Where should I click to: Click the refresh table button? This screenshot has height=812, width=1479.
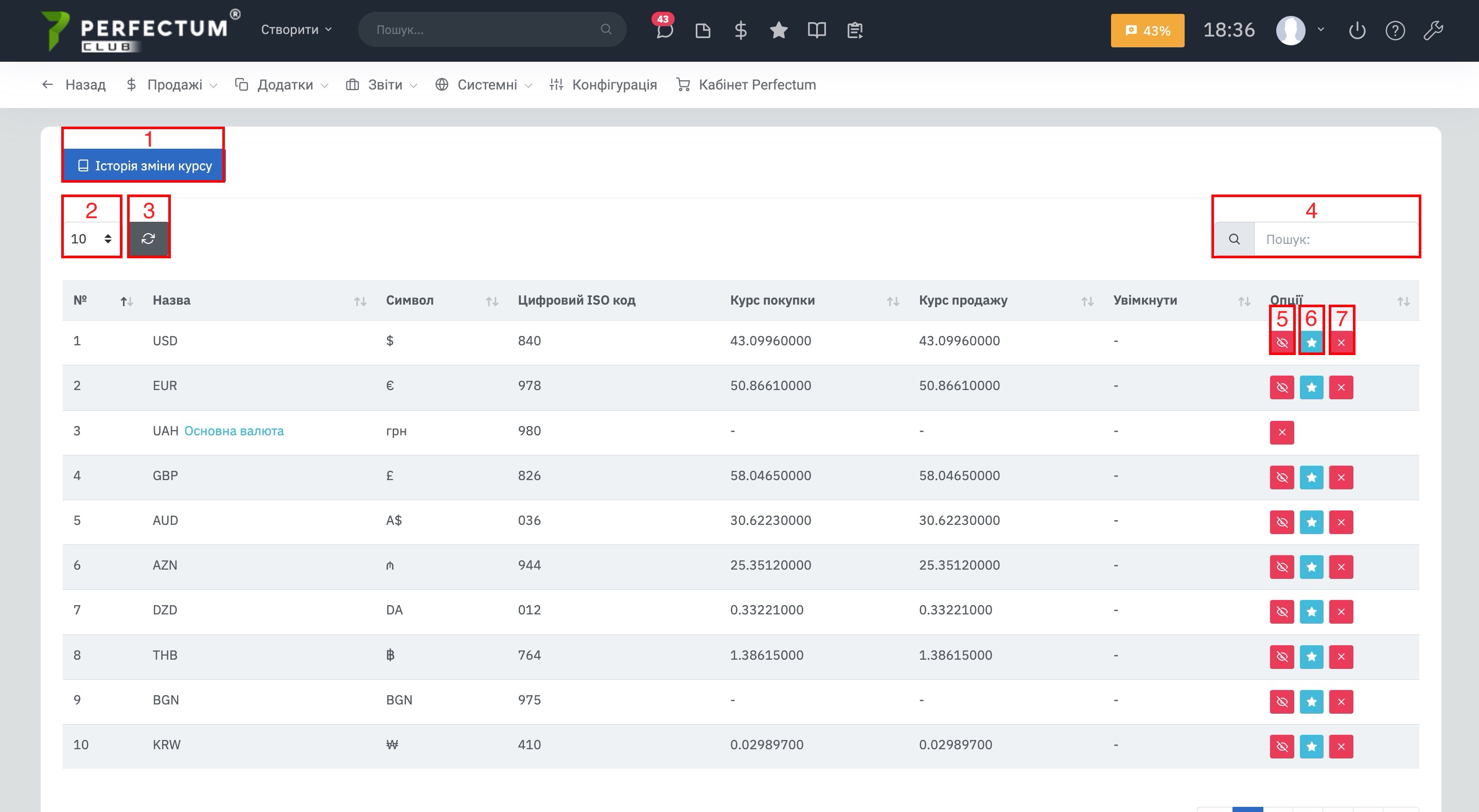tap(148, 238)
